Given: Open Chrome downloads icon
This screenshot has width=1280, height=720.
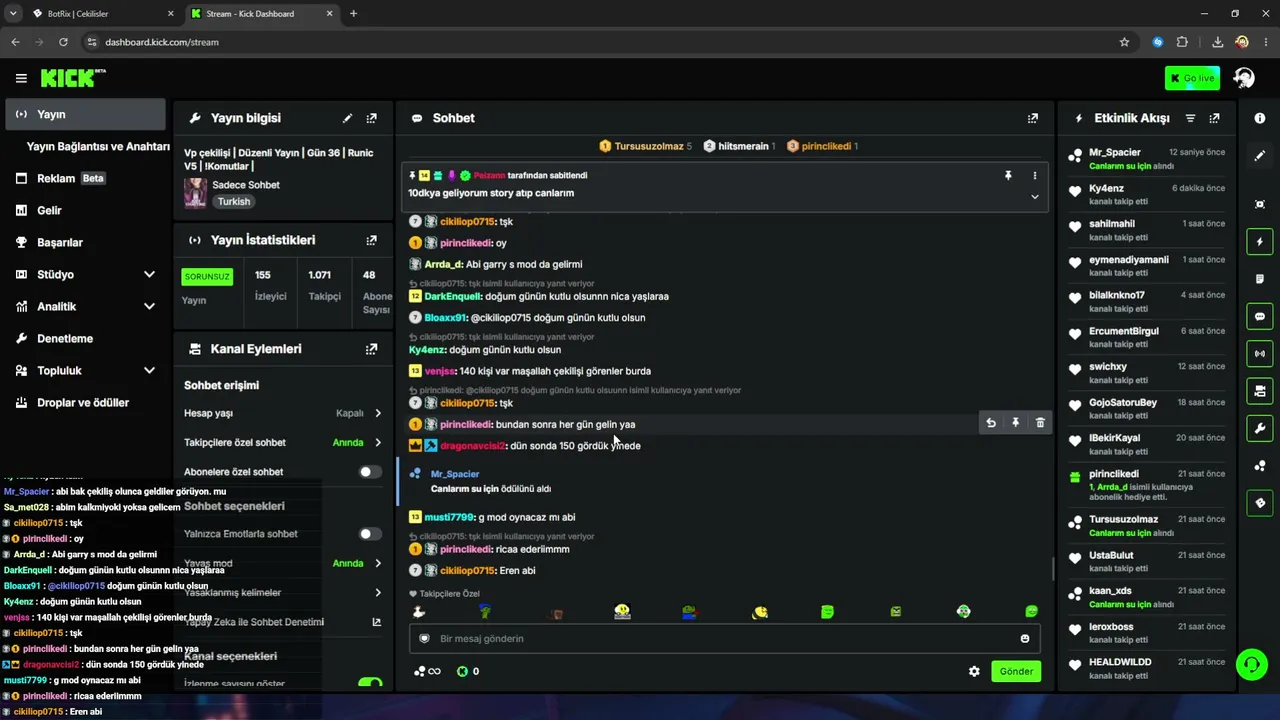Looking at the screenshot, I should pos(1217,42).
